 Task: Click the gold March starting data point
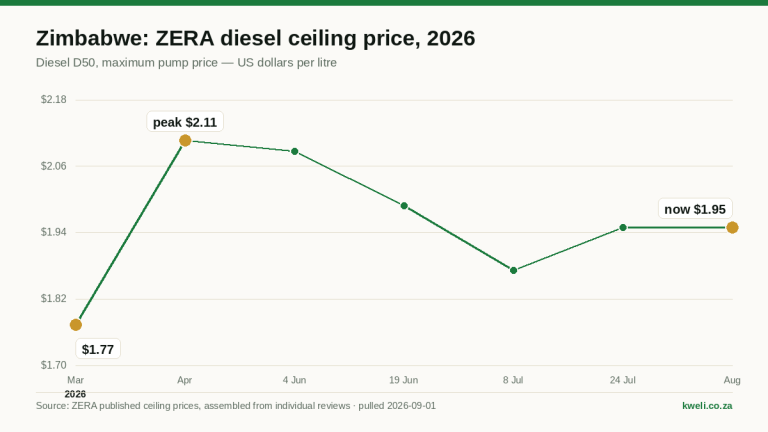coord(75,325)
